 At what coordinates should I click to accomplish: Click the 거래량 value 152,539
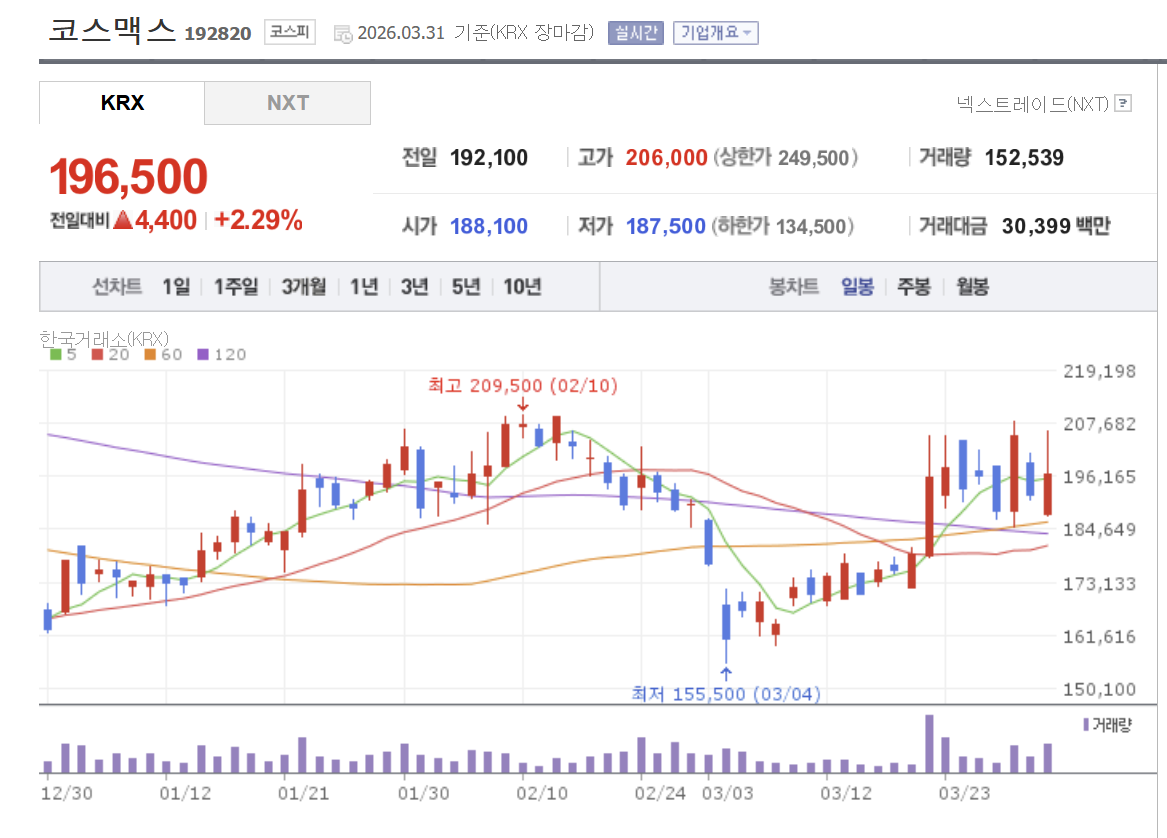pyautogui.click(x=1024, y=158)
